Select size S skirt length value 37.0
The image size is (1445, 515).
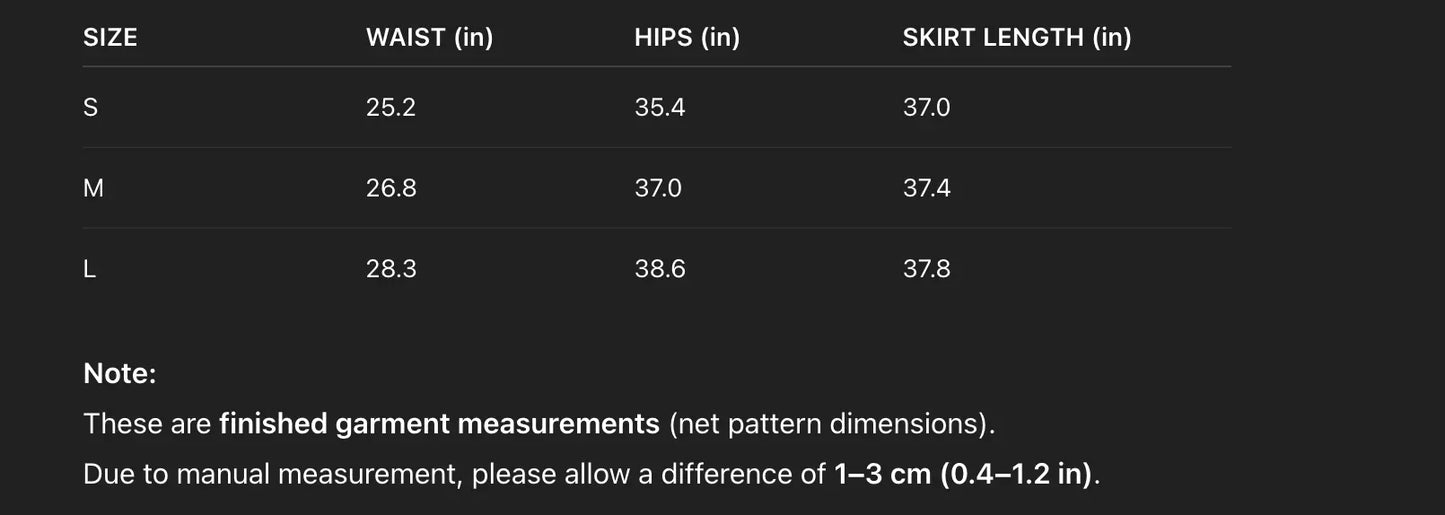pyautogui.click(x=927, y=108)
